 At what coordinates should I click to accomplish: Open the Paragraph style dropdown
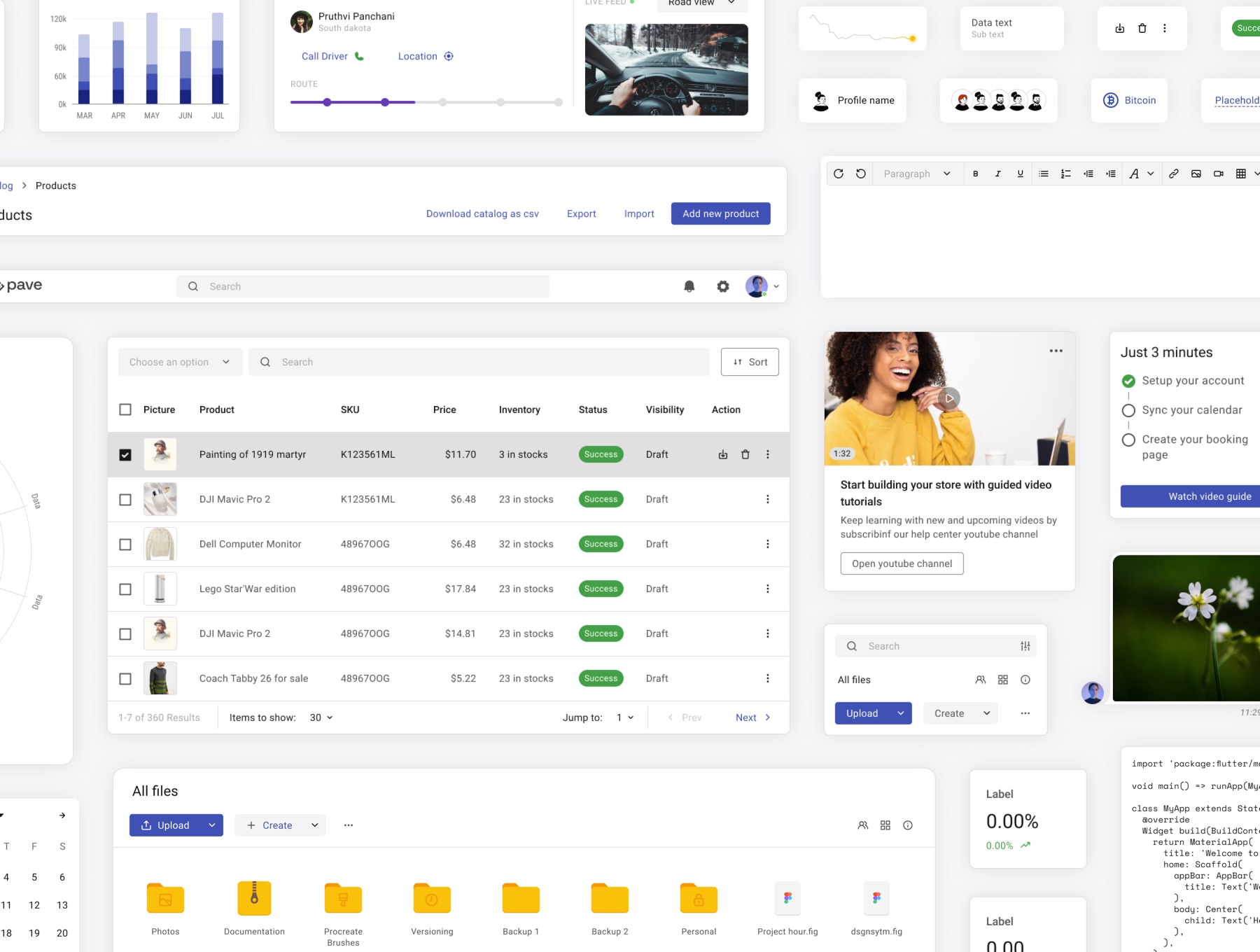pos(916,174)
